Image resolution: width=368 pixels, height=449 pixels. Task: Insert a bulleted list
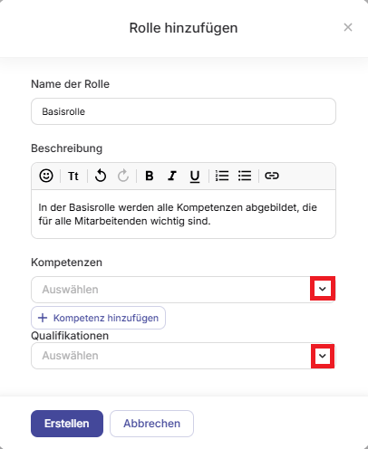(245, 175)
